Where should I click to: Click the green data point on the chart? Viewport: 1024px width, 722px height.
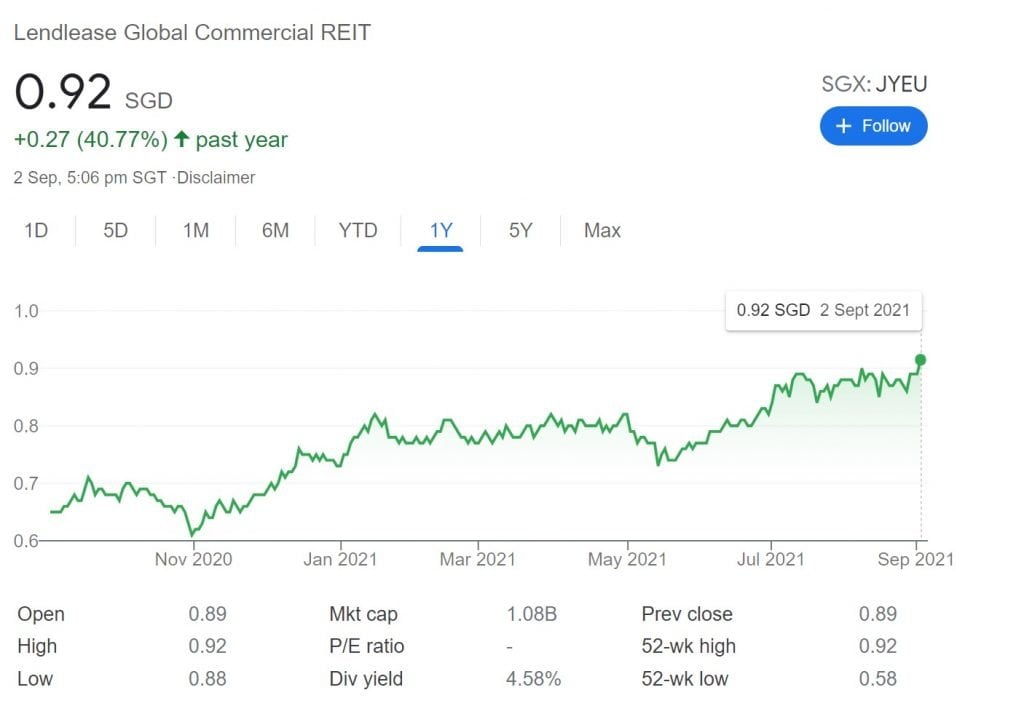(921, 360)
